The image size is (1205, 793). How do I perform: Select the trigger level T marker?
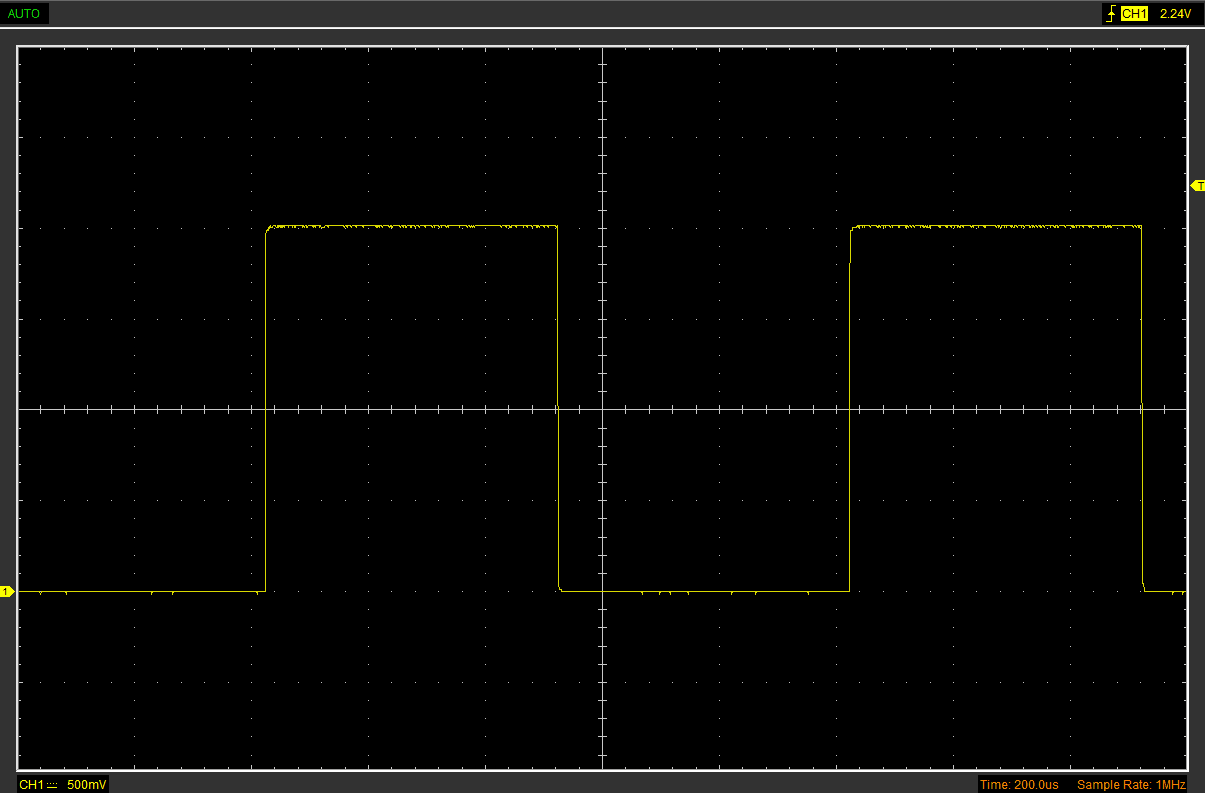[1198, 186]
